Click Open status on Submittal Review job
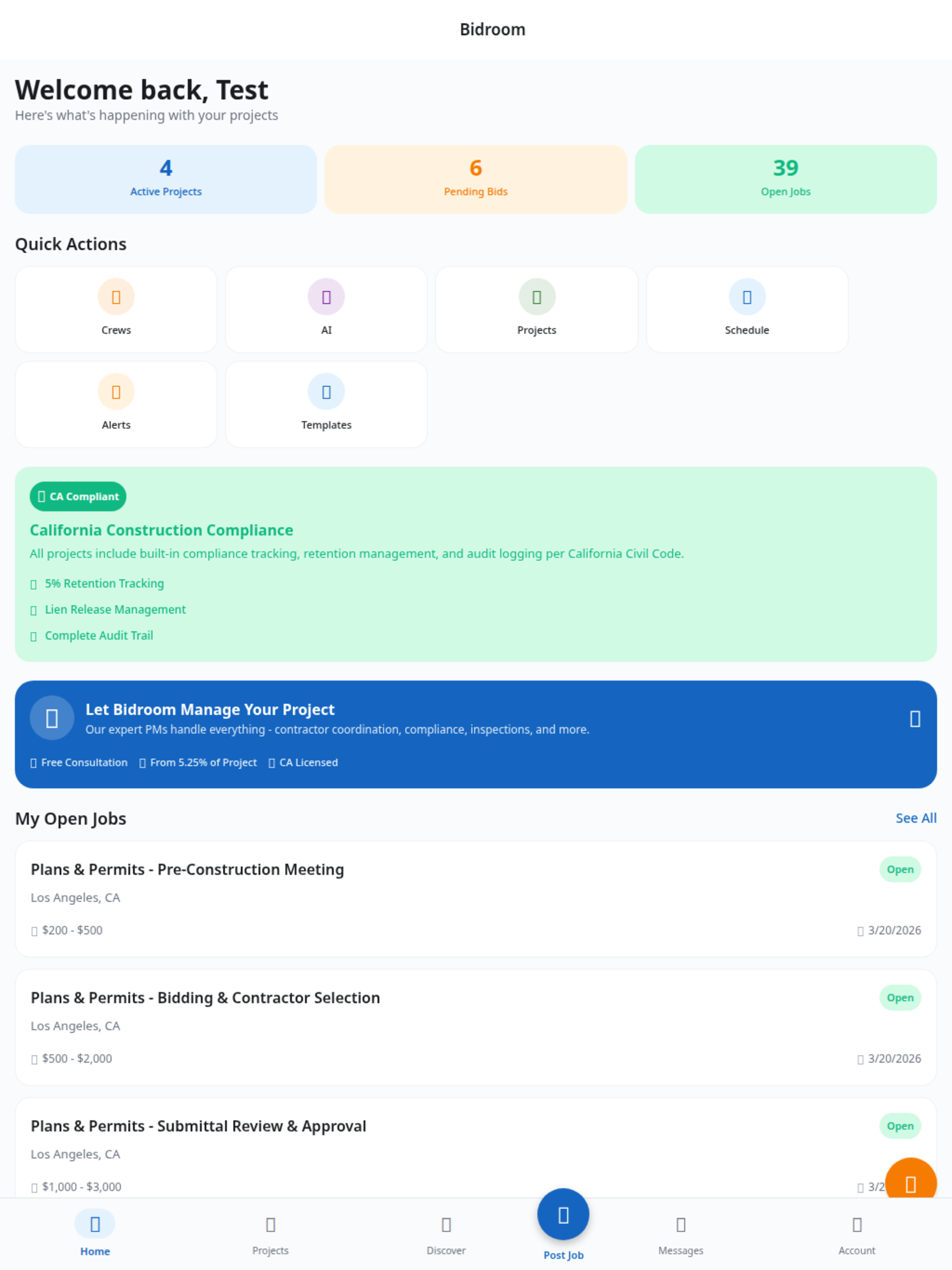Viewport: 952px width, 1270px height. [900, 1126]
